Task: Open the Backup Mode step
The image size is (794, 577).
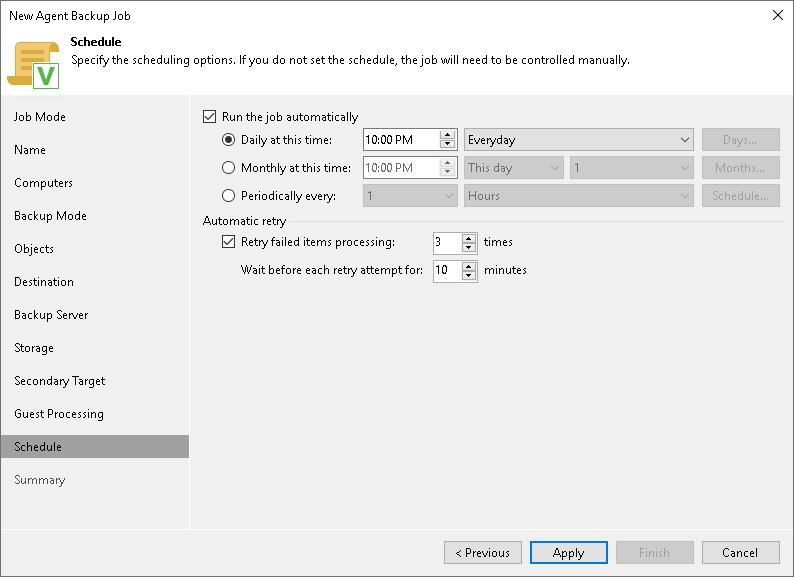Action: click(x=50, y=216)
